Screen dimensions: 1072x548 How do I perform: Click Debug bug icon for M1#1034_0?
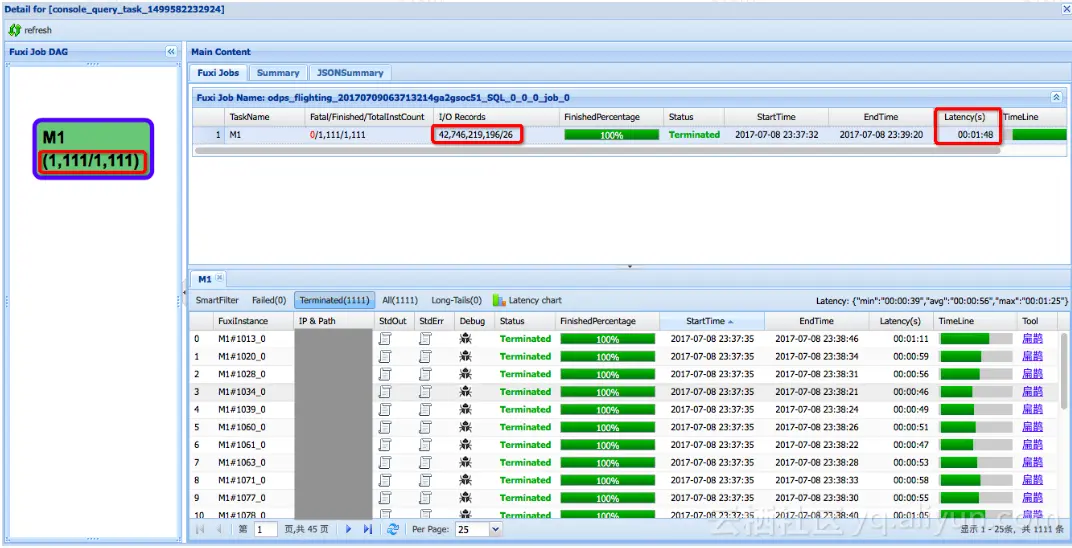point(466,392)
